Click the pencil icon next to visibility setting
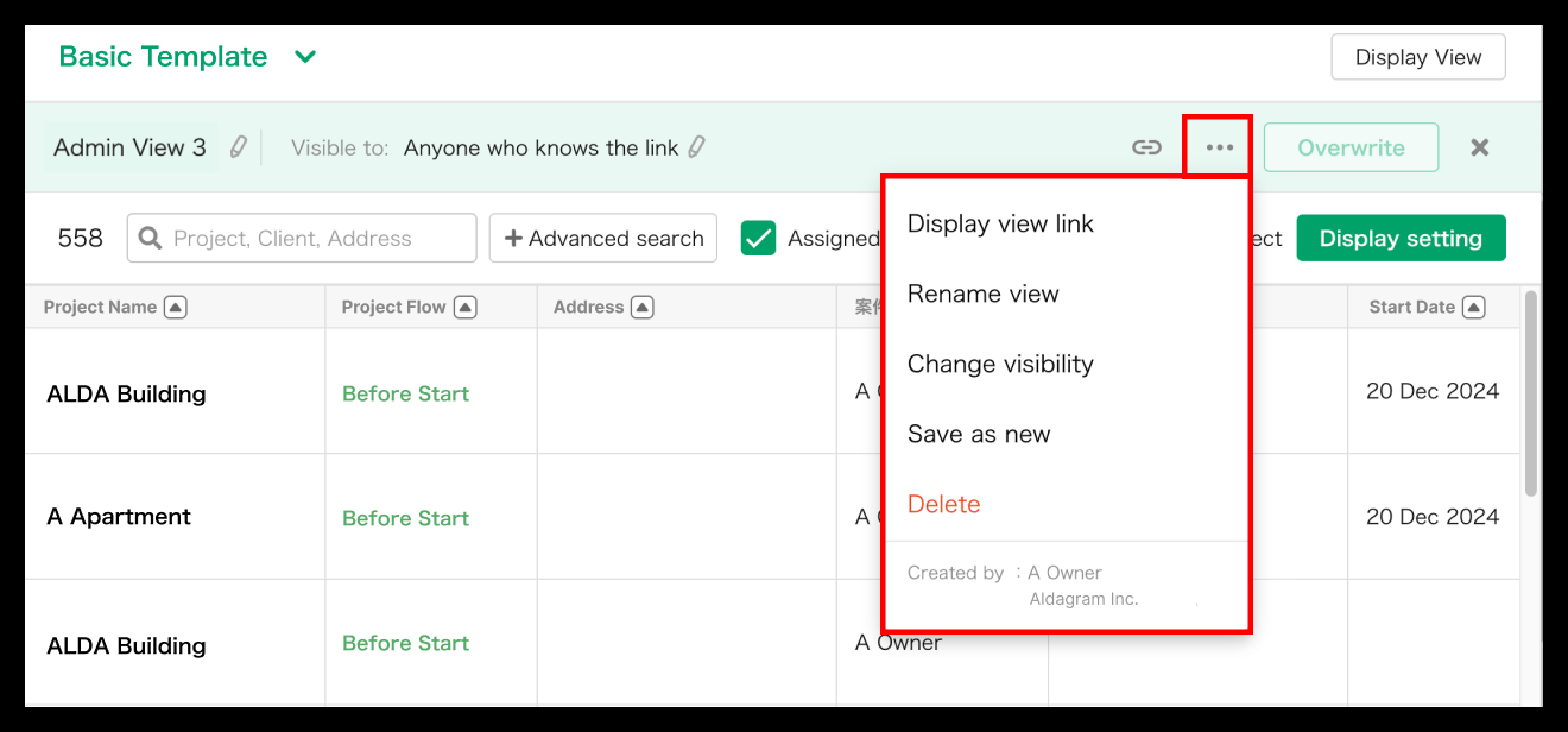 click(697, 147)
